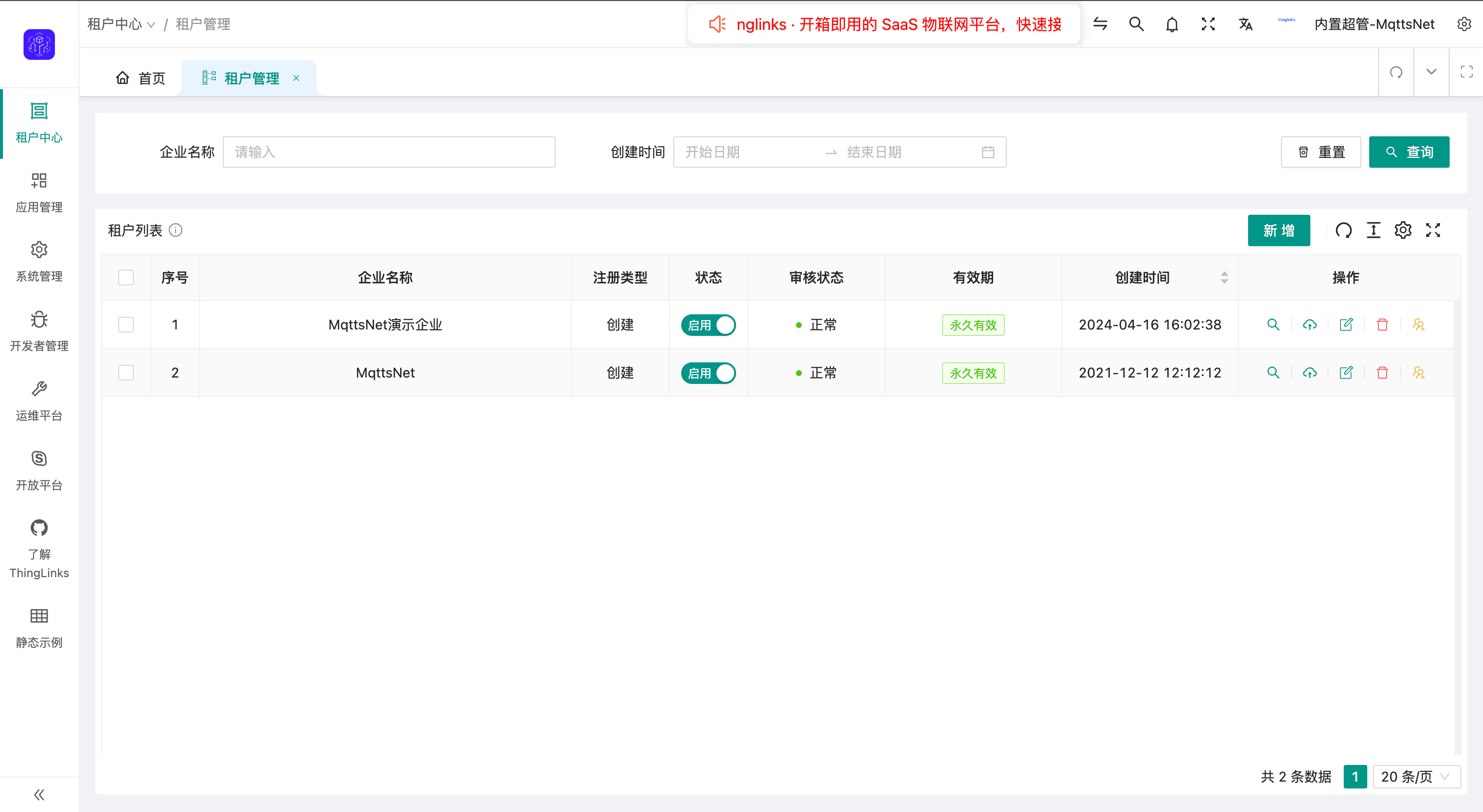Image resolution: width=1483 pixels, height=812 pixels.
Task: Go to pagination page 1
Action: (x=1355, y=776)
